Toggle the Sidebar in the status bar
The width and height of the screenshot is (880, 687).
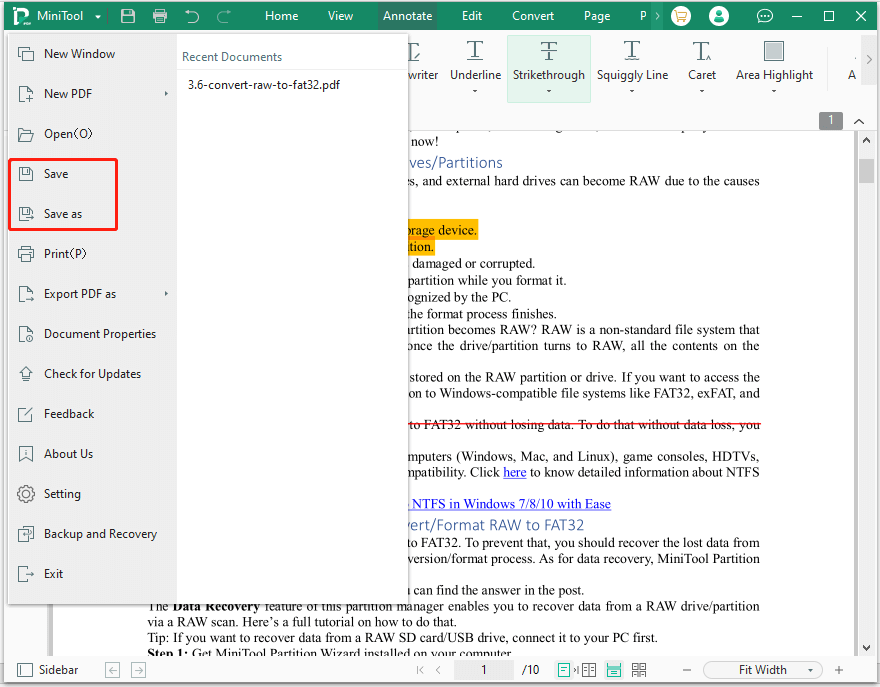click(x=45, y=669)
